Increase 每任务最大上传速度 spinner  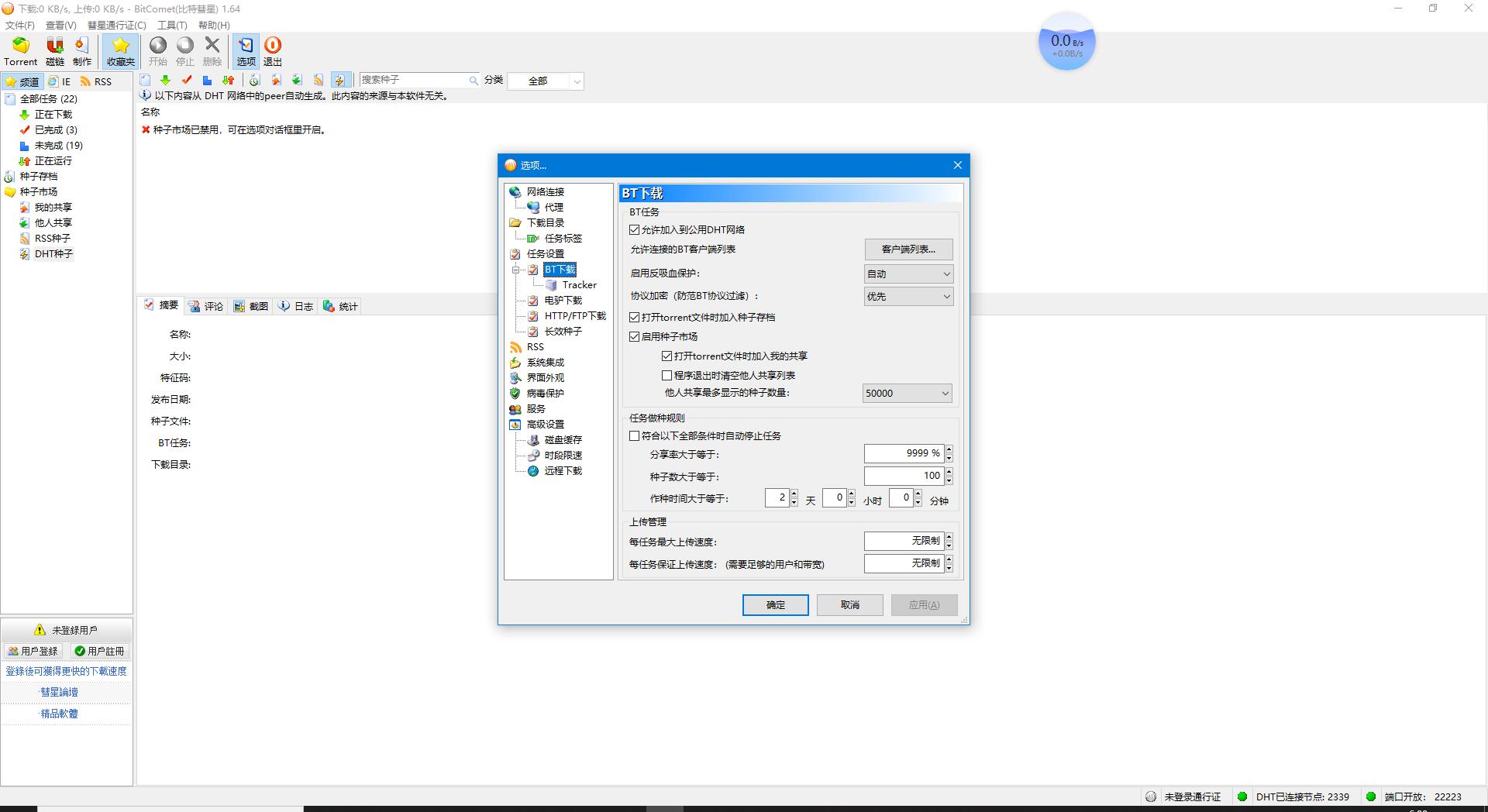pos(949,537)
